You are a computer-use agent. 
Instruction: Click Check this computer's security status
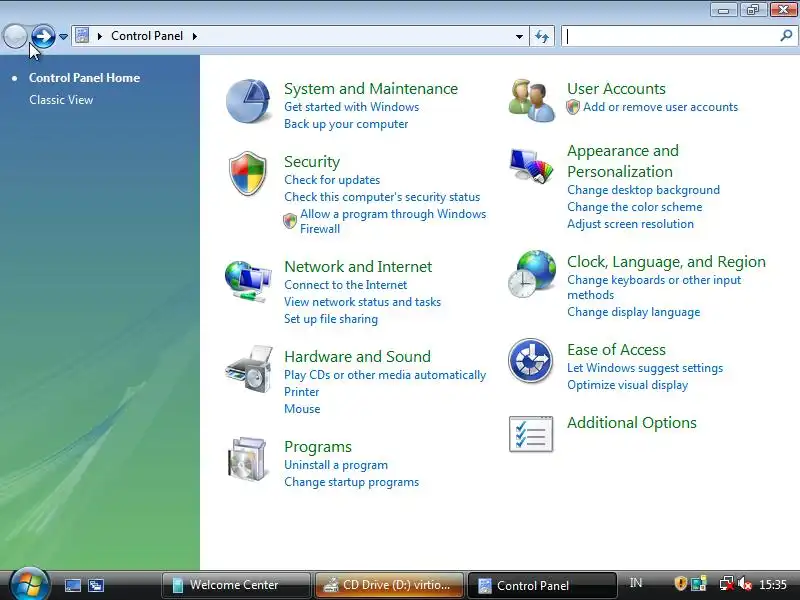tap(382, 197)
